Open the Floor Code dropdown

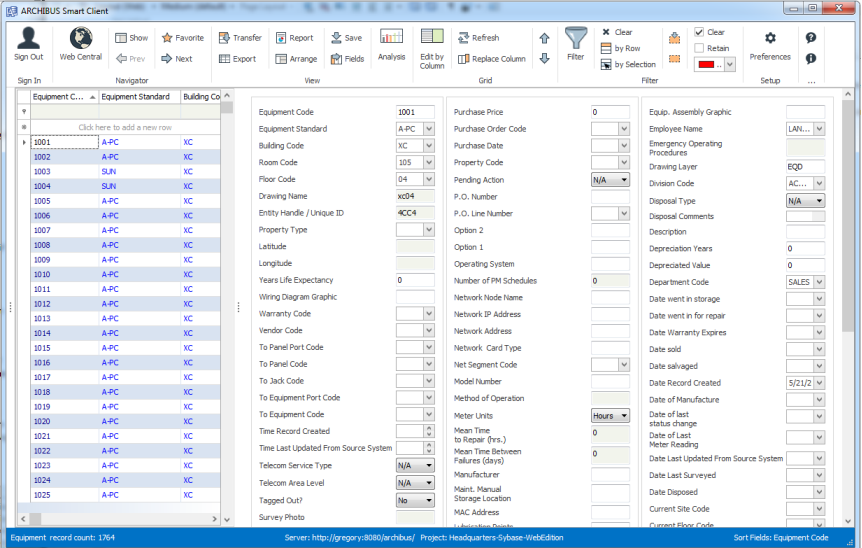coord(429,179)
